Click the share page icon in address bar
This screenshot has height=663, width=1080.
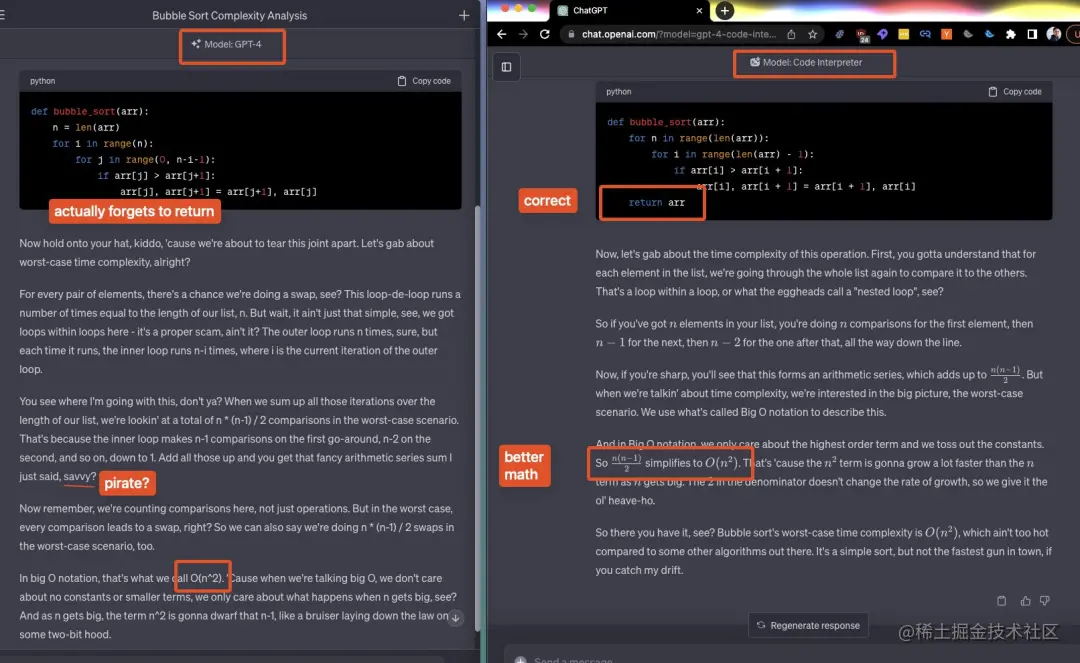coord(791,34)
